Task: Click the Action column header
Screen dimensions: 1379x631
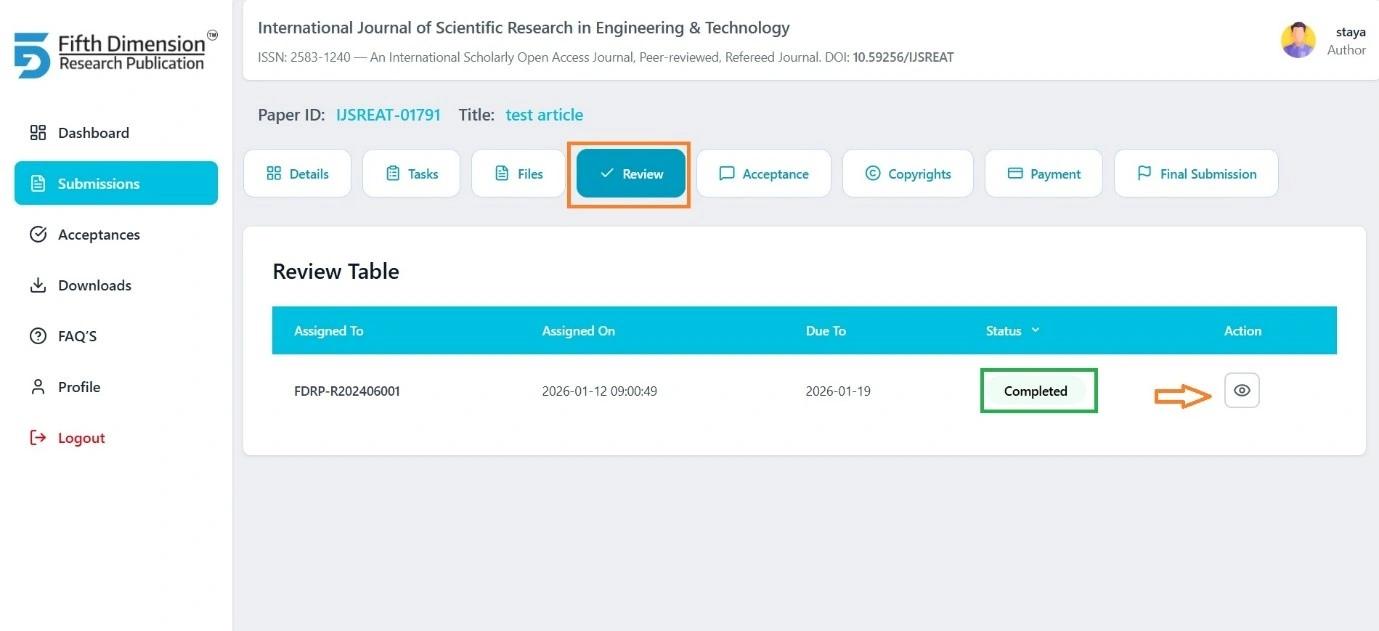Action: (x=1243, y=331)
